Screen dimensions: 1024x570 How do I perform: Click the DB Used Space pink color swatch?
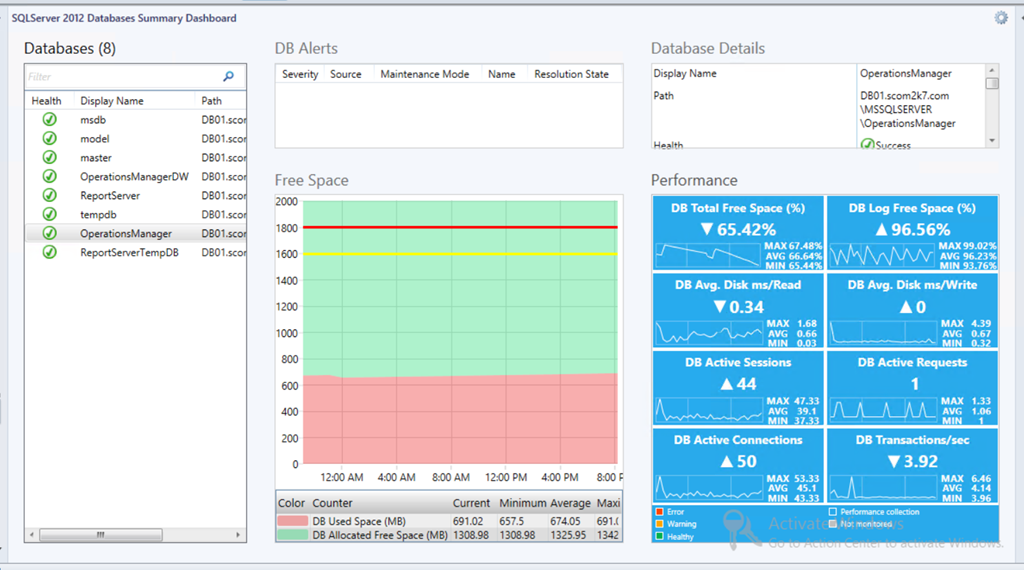(x=292, y=521)
